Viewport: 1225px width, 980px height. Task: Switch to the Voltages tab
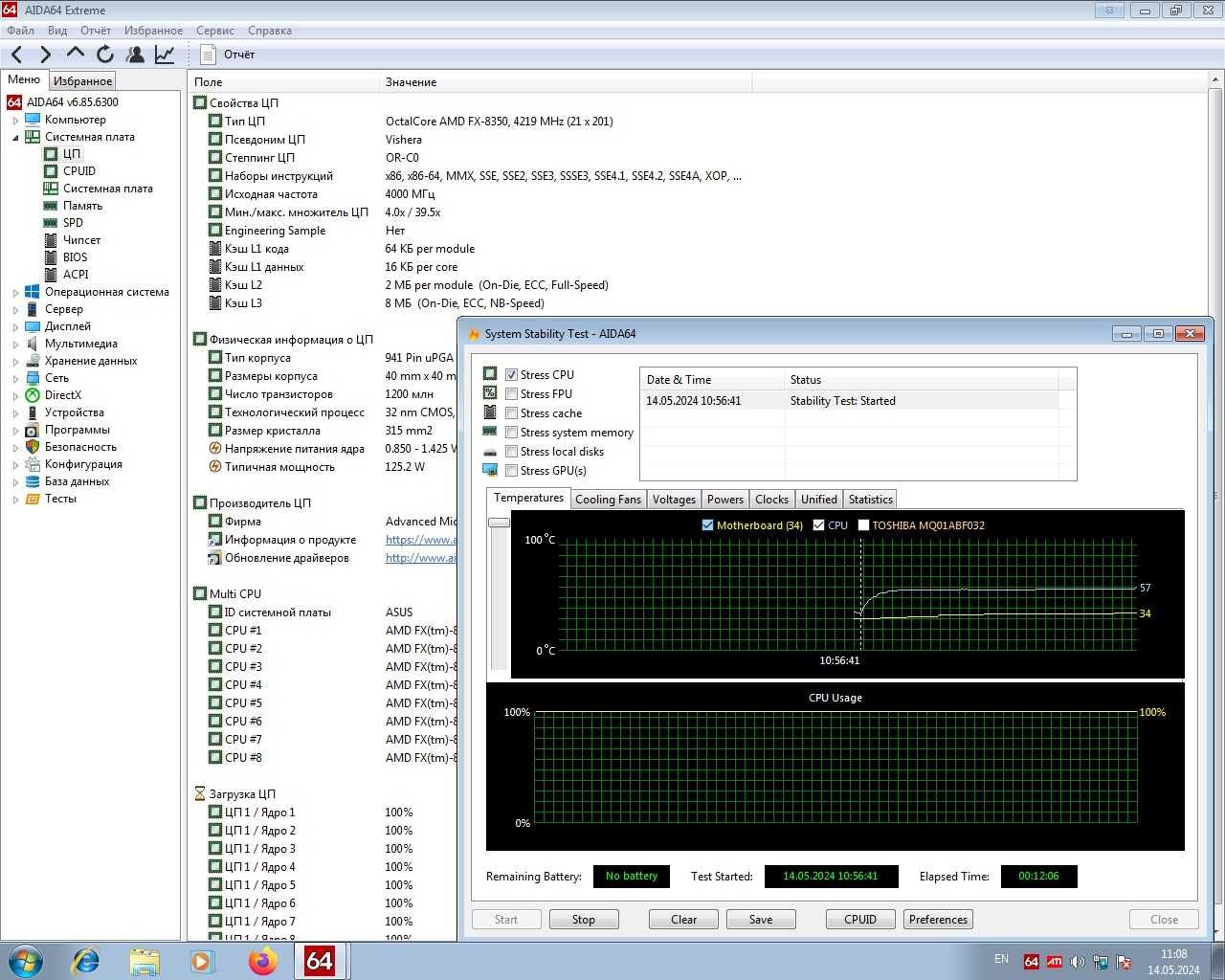[x=674, y=500]
